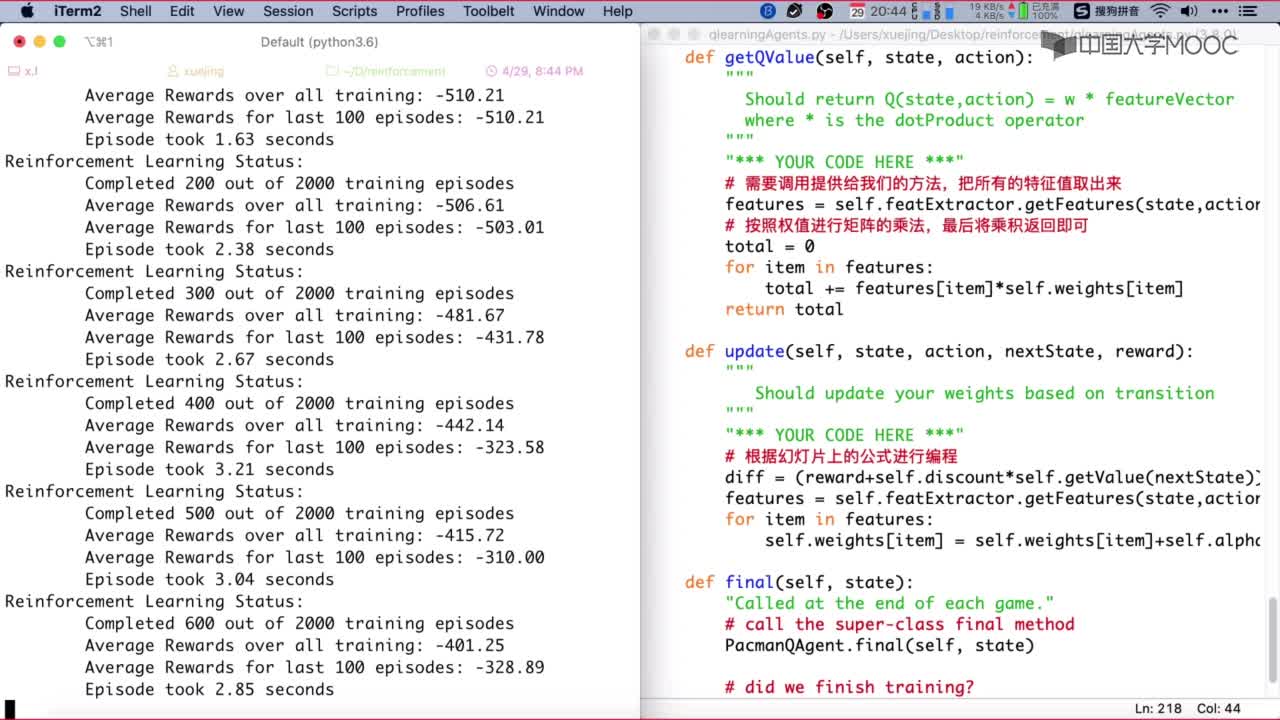
Task: Click the line 'def getQValue(self, state, action):'
Action: [x=859, y=57]
